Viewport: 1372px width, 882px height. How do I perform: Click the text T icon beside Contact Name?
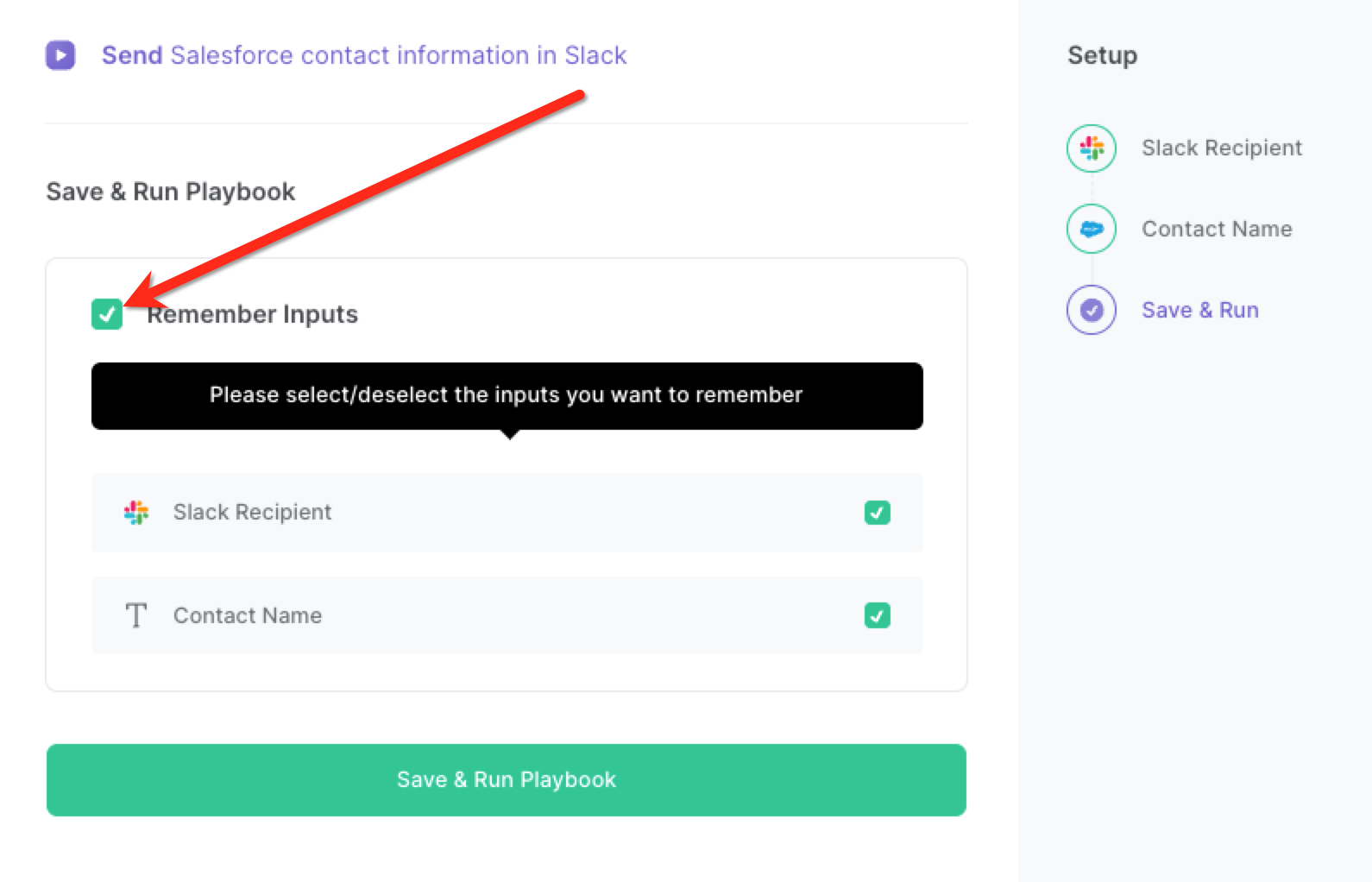point(136,615)
